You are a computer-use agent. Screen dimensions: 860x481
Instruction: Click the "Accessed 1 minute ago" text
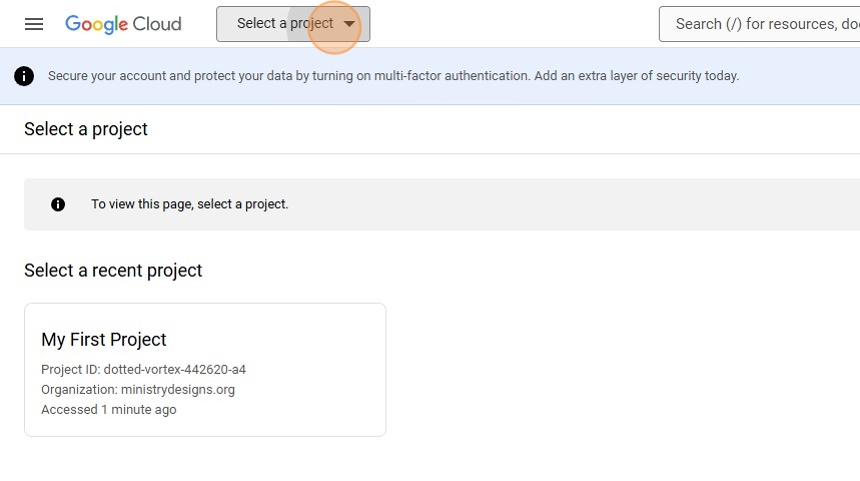109,409
